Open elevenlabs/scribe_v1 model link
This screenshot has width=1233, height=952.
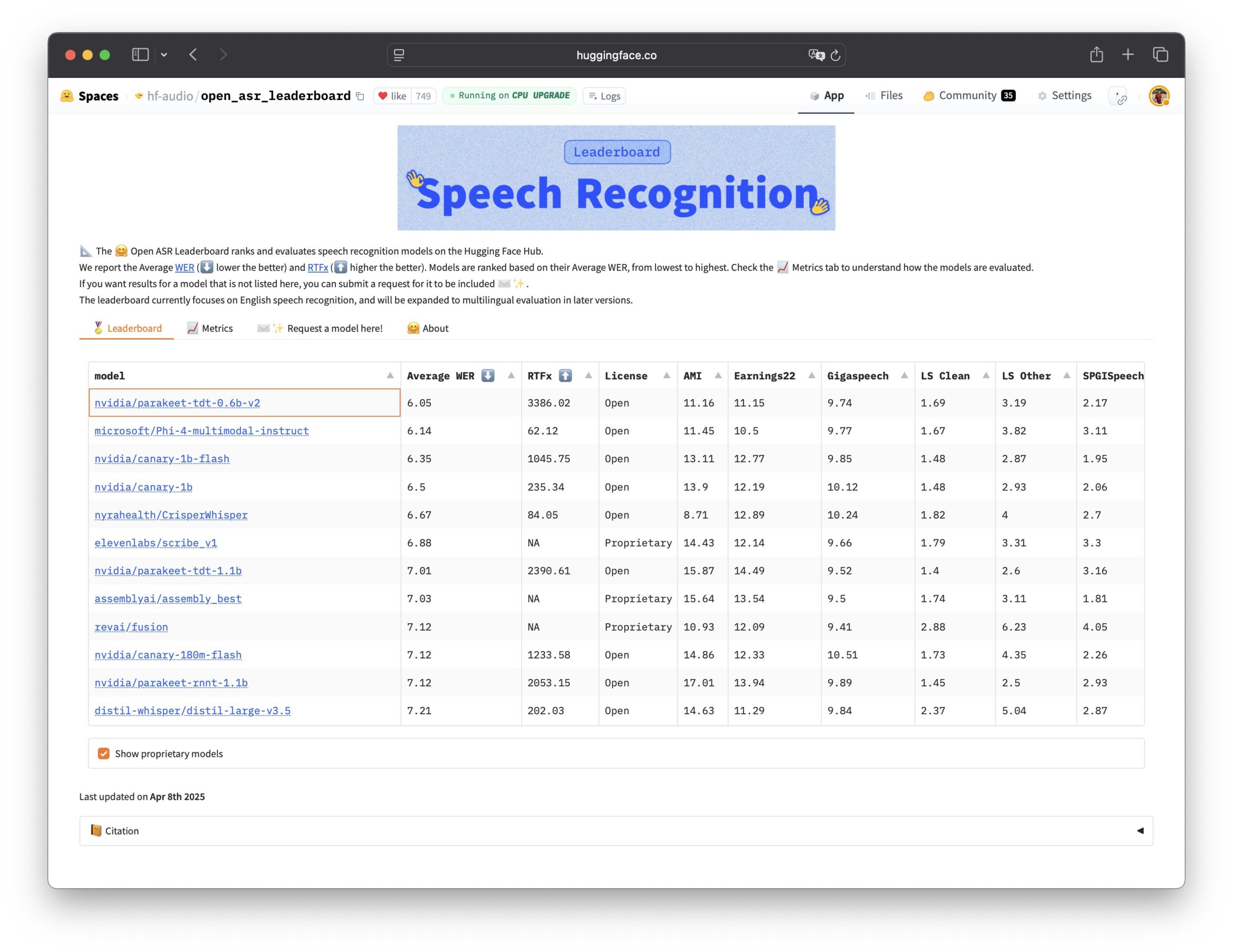156,543
